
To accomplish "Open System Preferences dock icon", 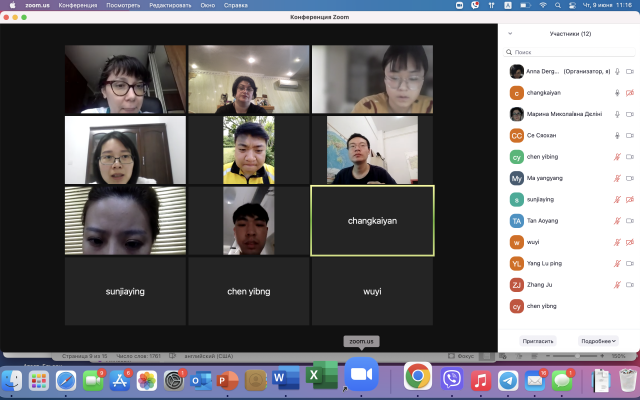I will 174,381.
